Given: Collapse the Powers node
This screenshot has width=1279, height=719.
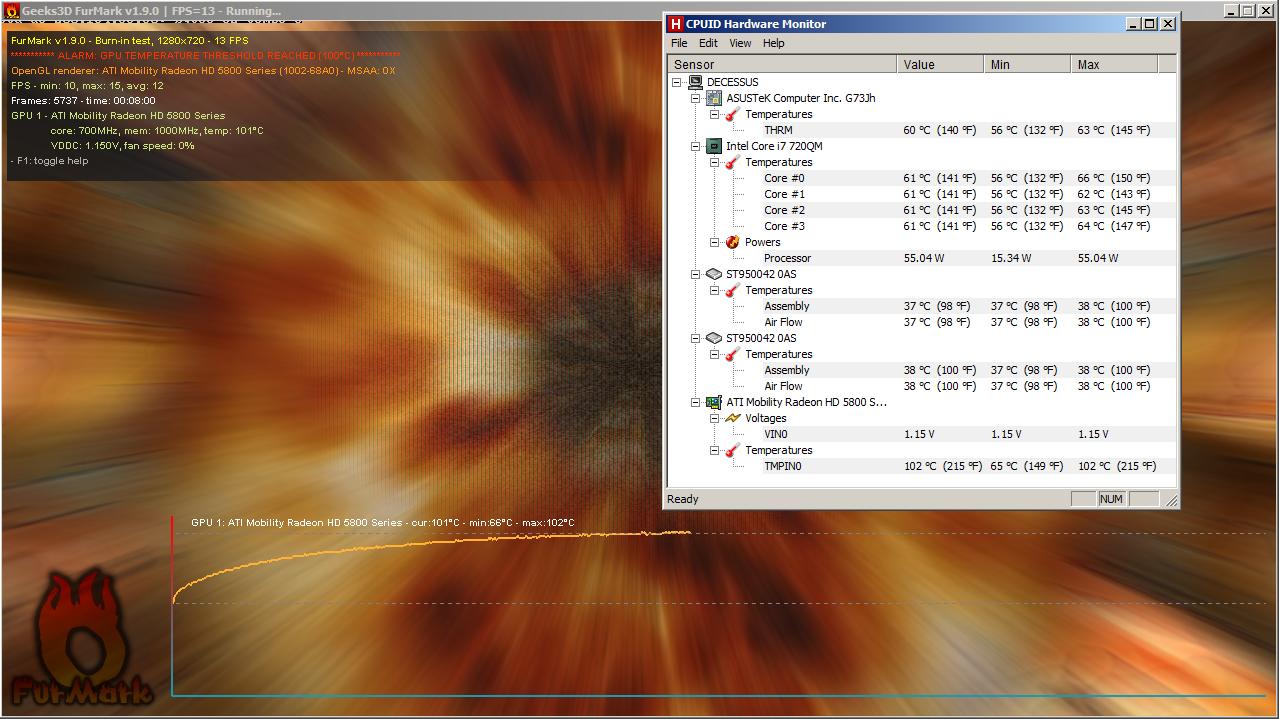Looking at the screenshot, I should [715, 242].
